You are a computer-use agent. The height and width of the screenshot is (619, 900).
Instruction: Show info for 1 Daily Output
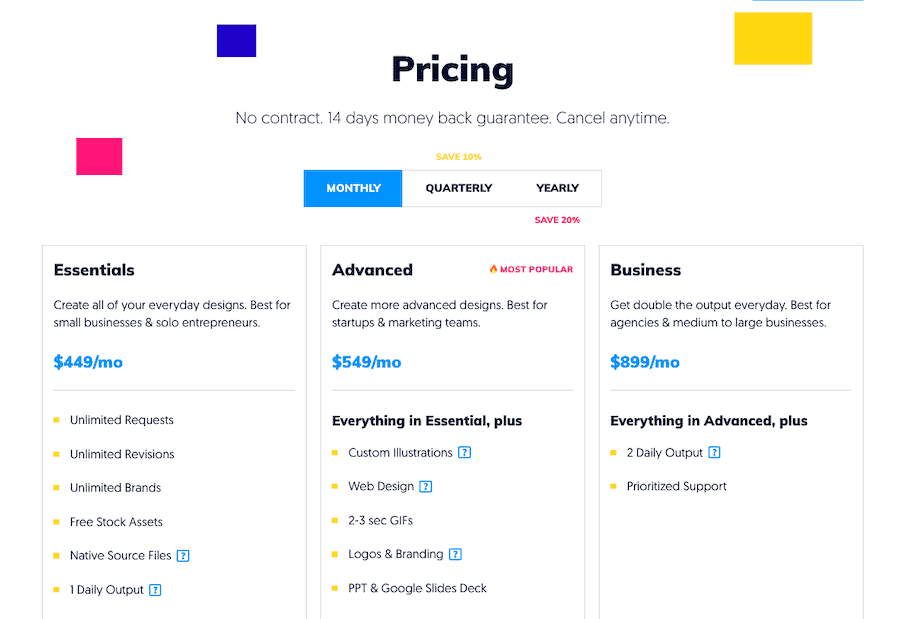pos(155,590)
